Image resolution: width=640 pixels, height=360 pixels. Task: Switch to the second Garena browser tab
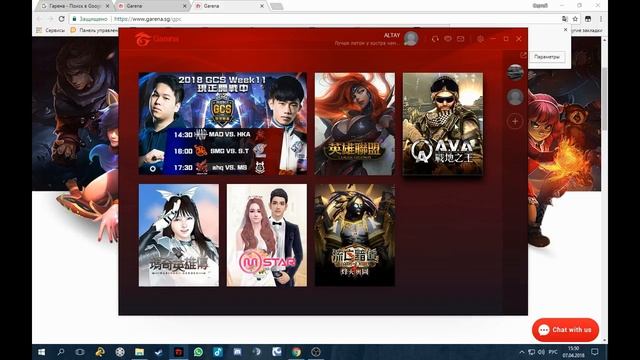[x=151, y=6]
